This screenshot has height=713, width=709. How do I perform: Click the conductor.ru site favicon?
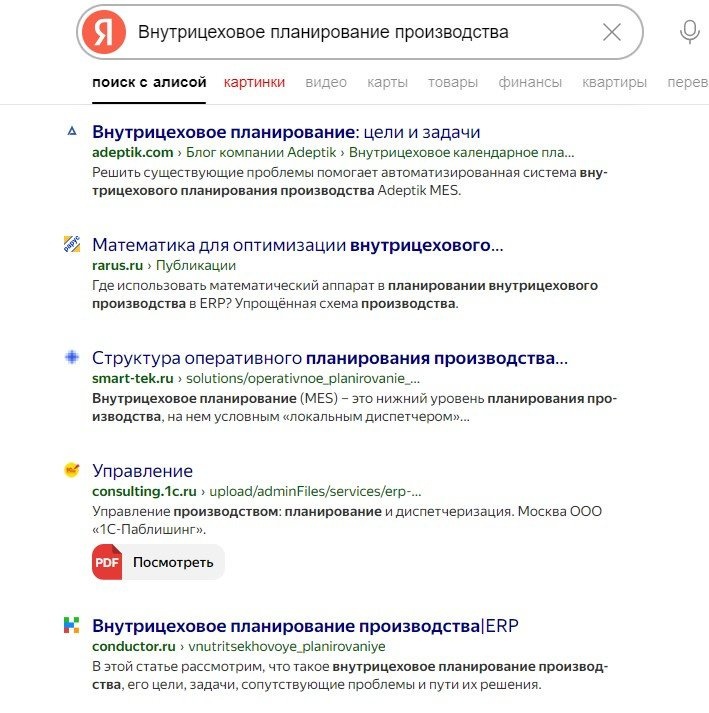tap(71, 626)
